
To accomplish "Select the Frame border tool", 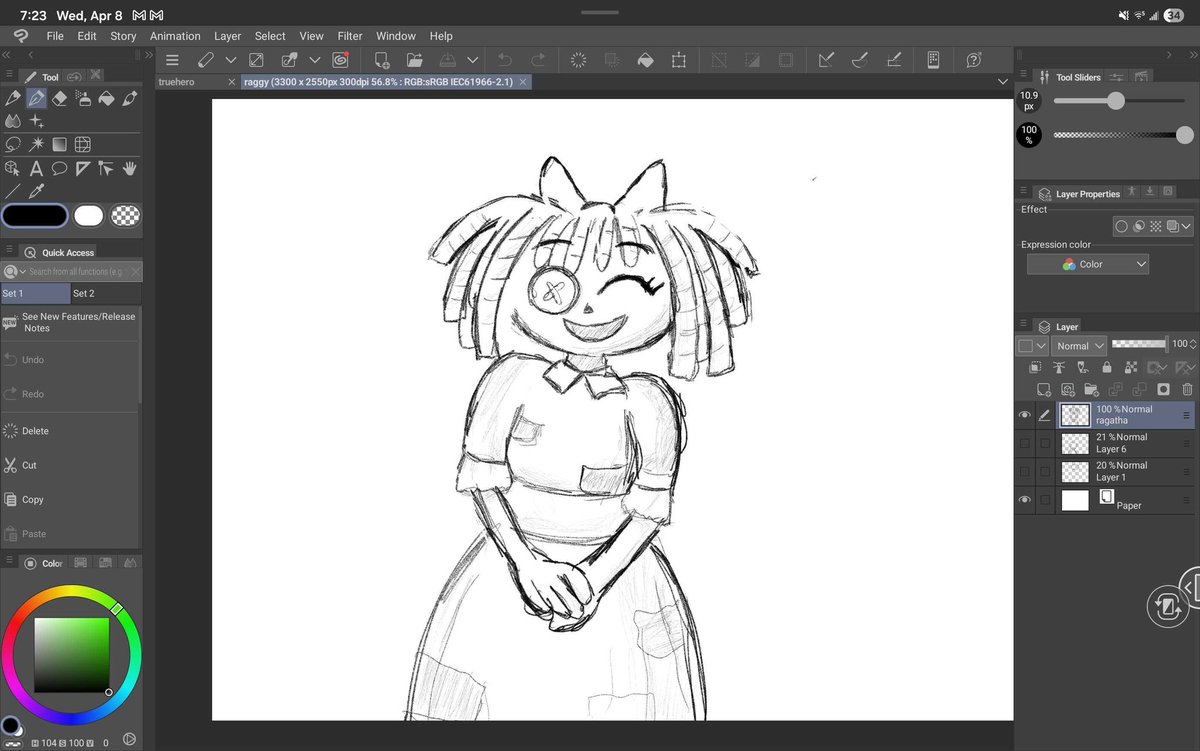I will (83, 144).
